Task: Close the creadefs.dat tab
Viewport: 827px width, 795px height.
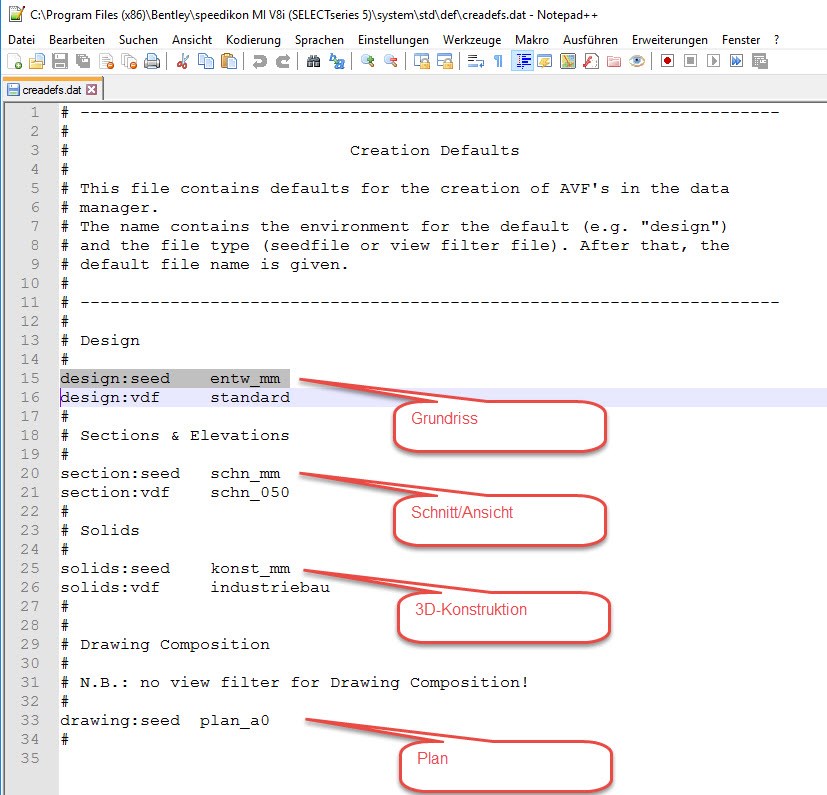Action: [x=92, y=90]
